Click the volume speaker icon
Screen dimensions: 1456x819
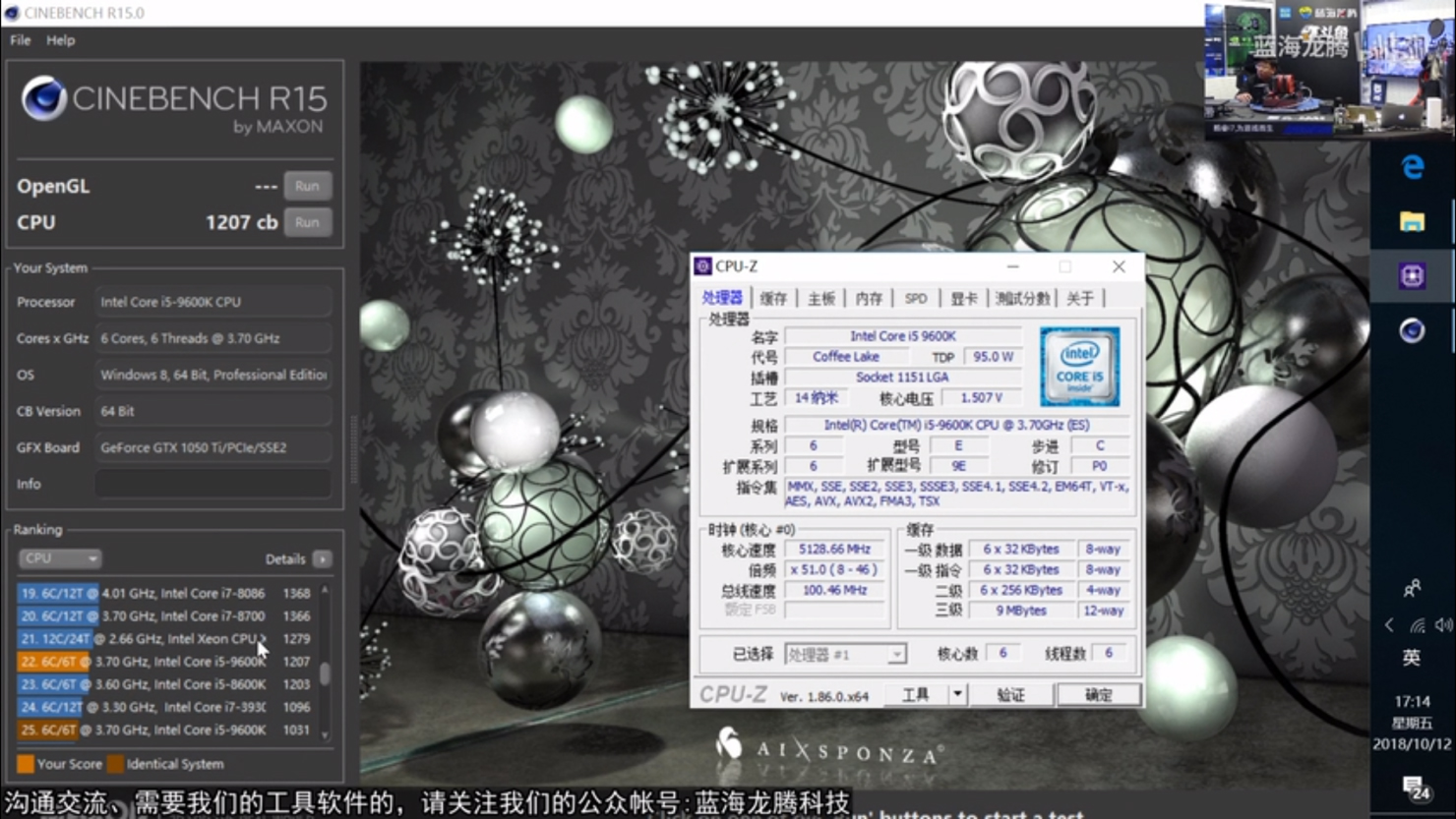pyautogui.click(x=1443, y=625)
